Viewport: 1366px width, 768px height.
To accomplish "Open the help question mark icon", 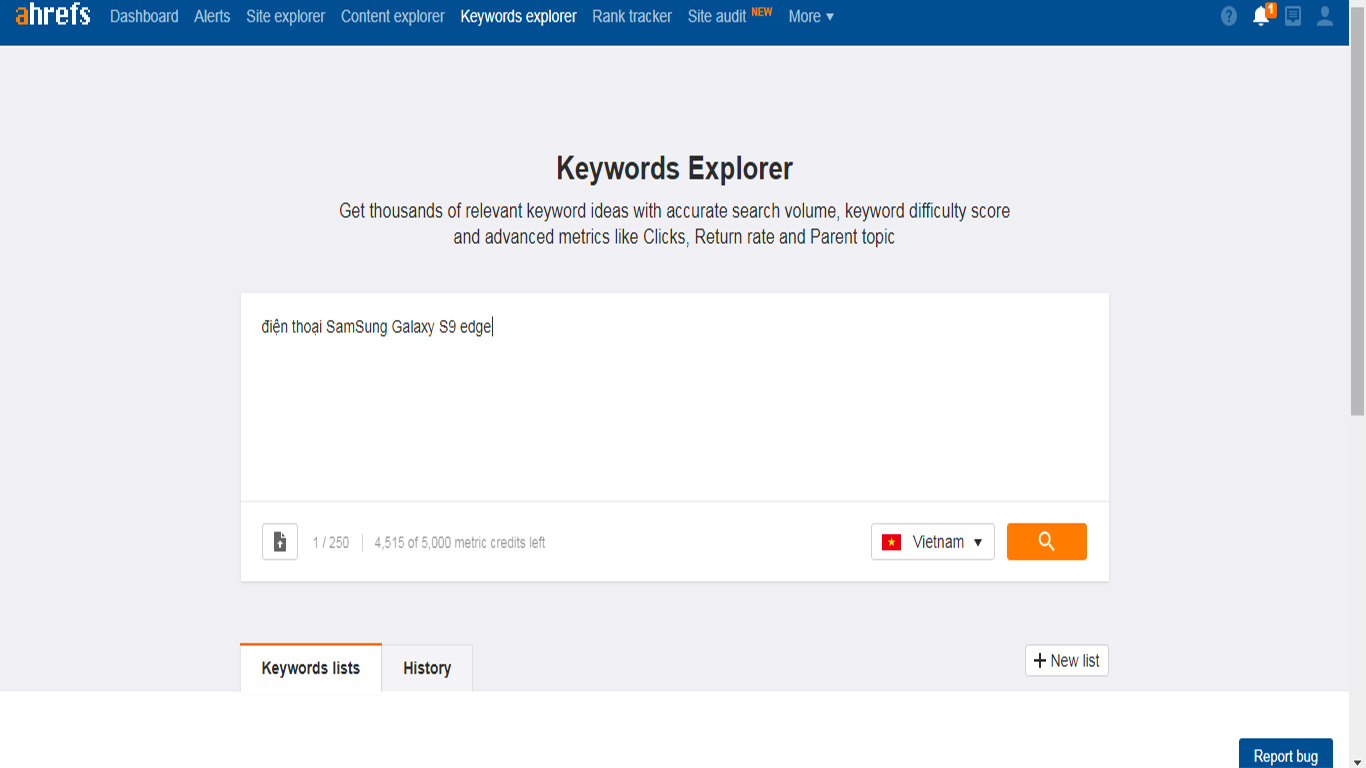I will click(x=1229, y=16).
